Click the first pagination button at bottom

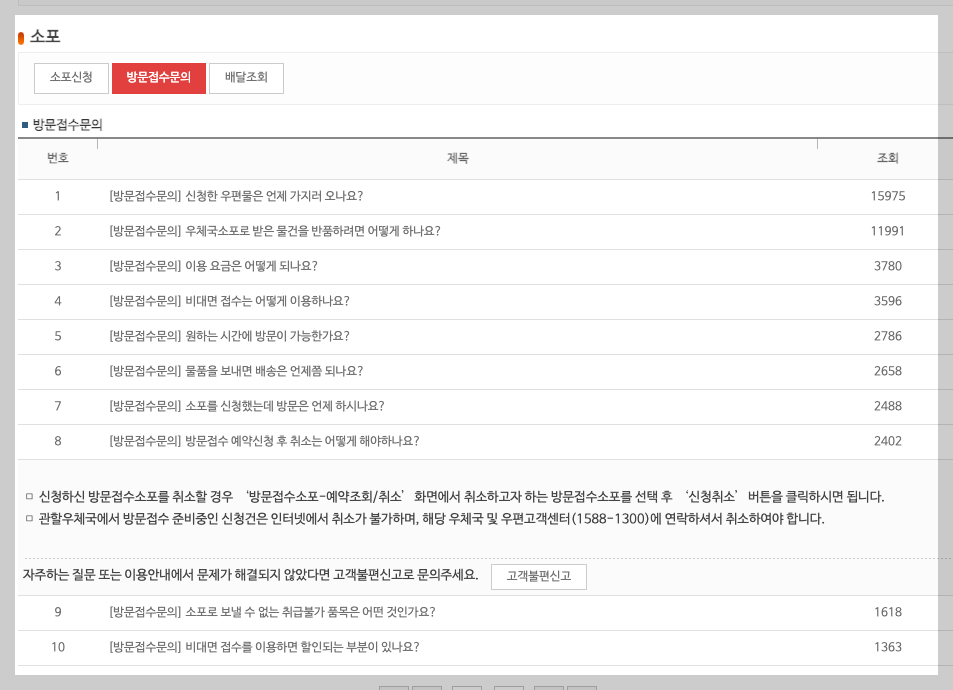coord(393,687)
